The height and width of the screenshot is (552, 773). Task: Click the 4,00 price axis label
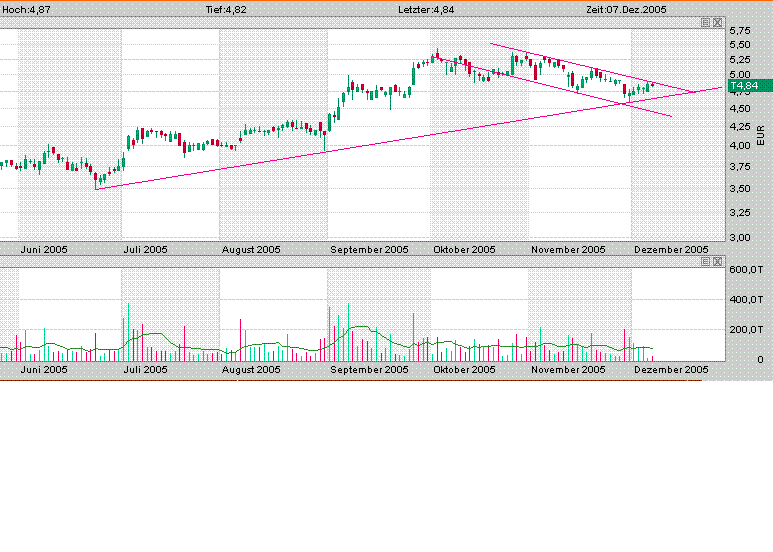tap(739, 146)
